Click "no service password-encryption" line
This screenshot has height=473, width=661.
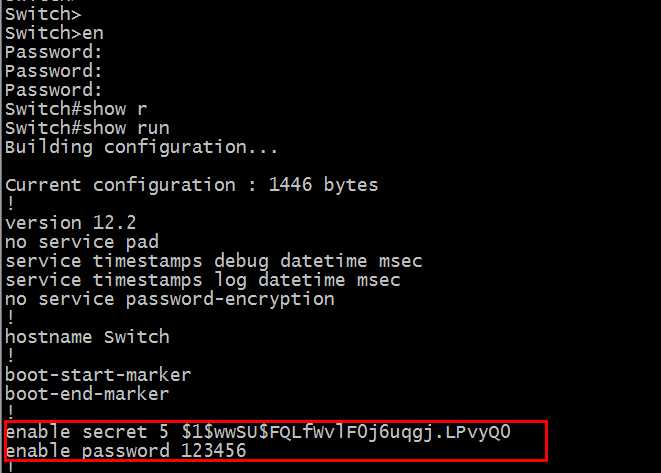(x=169, y=299)
